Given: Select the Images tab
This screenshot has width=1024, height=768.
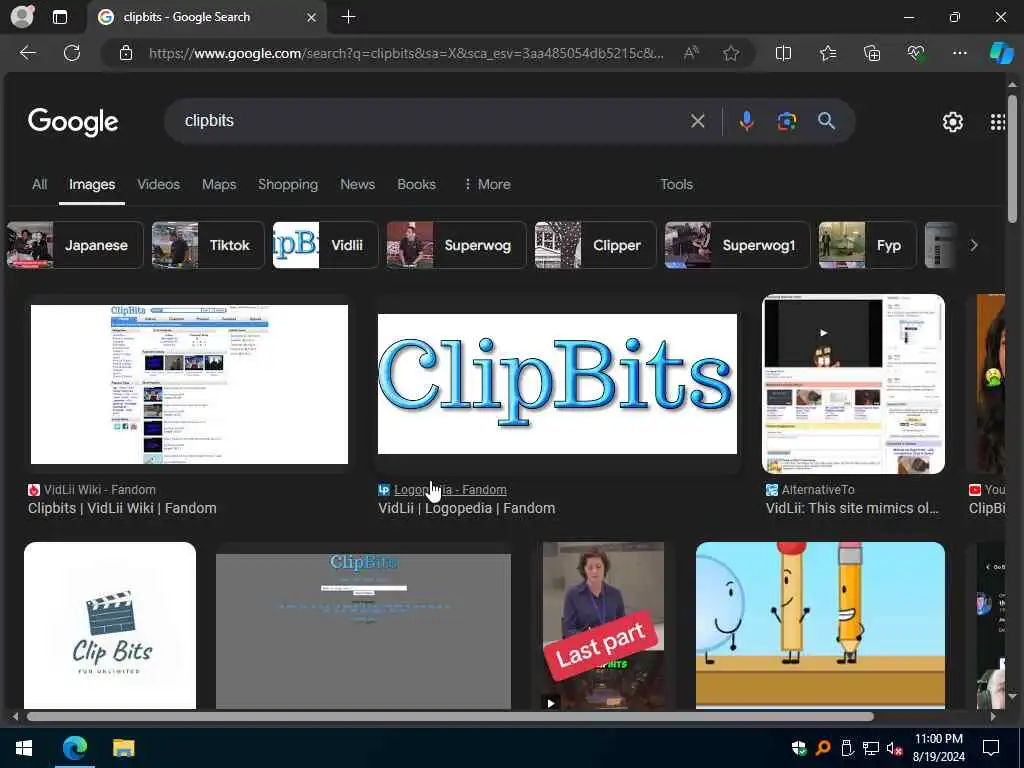Looking at the screenshot, I should tap(92, 185).
